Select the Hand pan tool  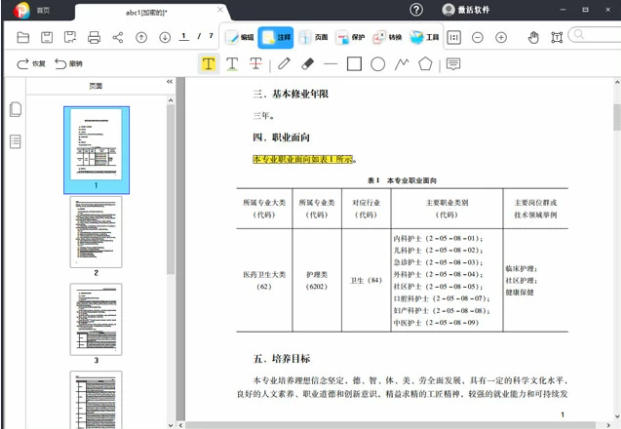point(533,38)
